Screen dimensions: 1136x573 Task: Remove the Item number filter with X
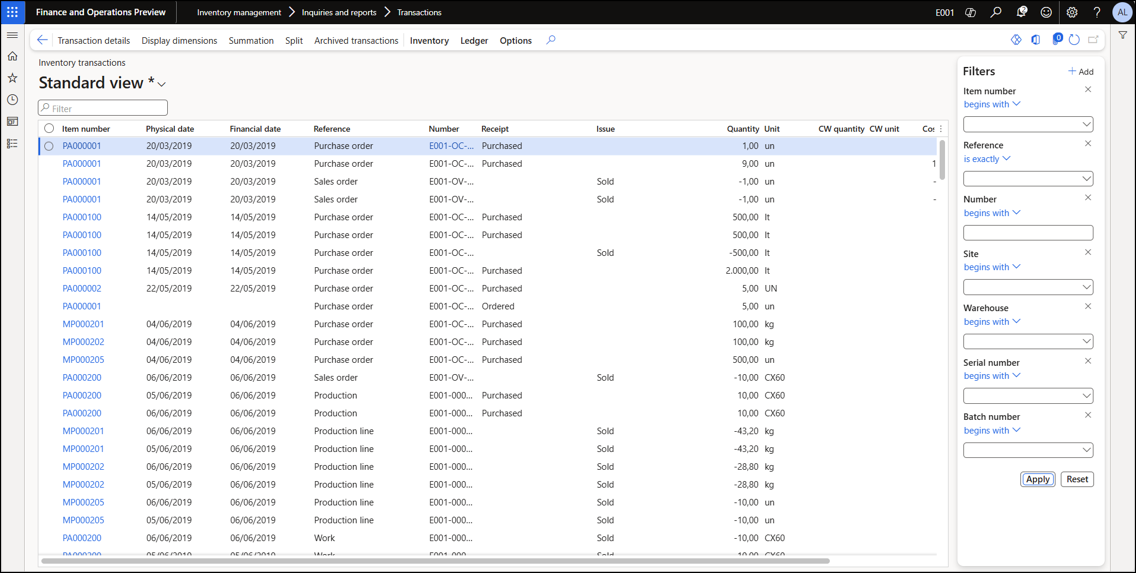[1088, 90]
